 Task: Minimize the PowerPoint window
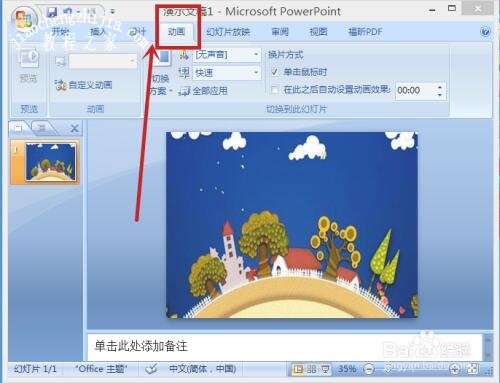(x=432, y=10)
